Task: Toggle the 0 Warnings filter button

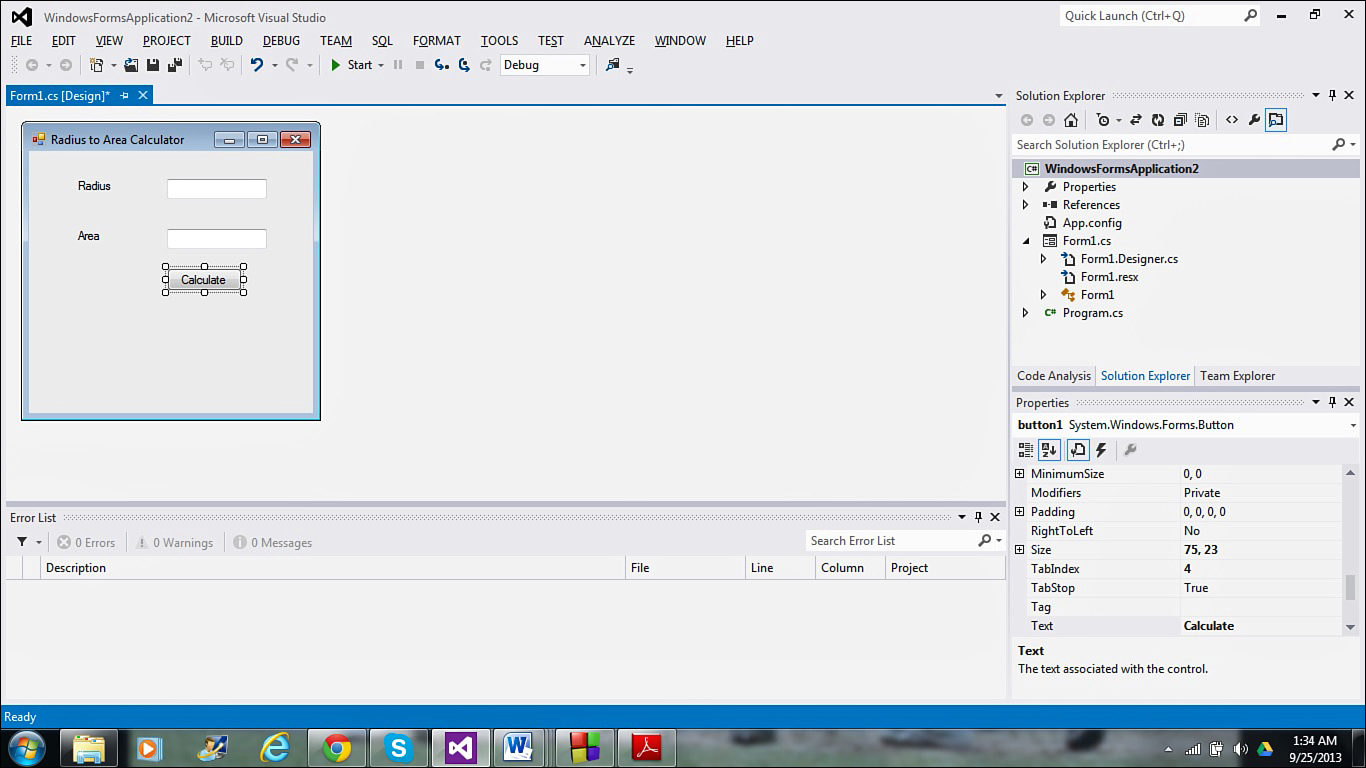Action: point(175,542)
